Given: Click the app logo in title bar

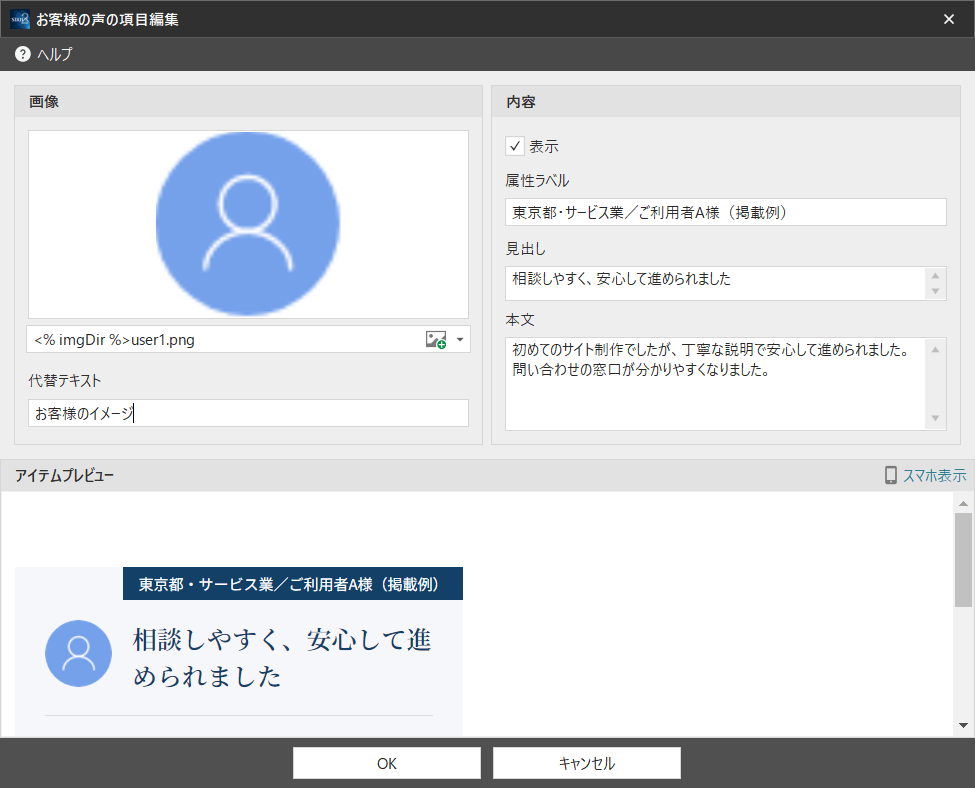Looking at the screenshot, I should tap(20, 19).
